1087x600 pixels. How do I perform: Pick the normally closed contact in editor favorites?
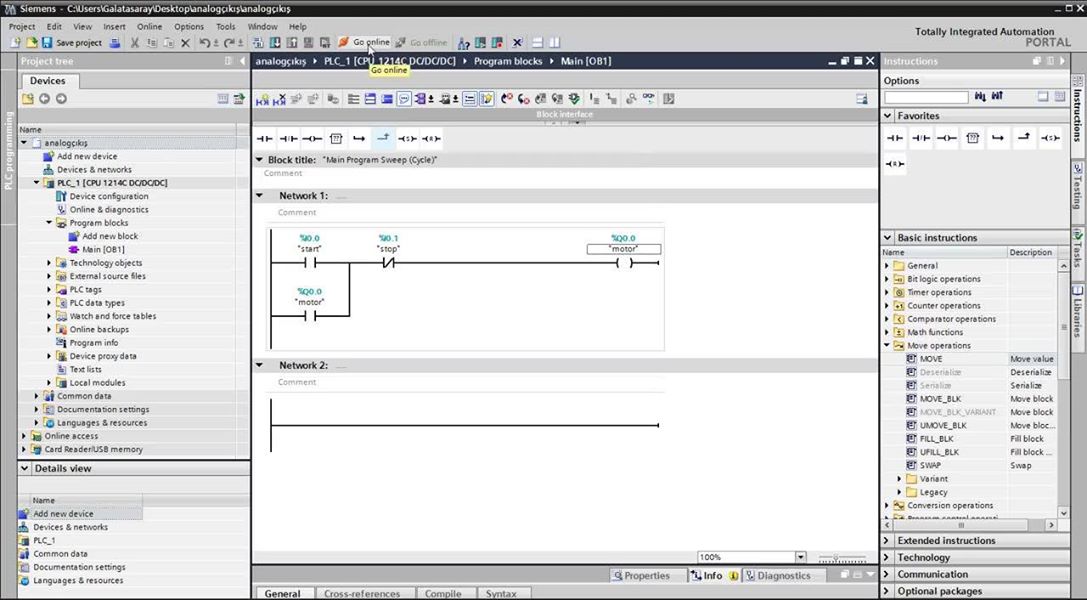[288, 139]
